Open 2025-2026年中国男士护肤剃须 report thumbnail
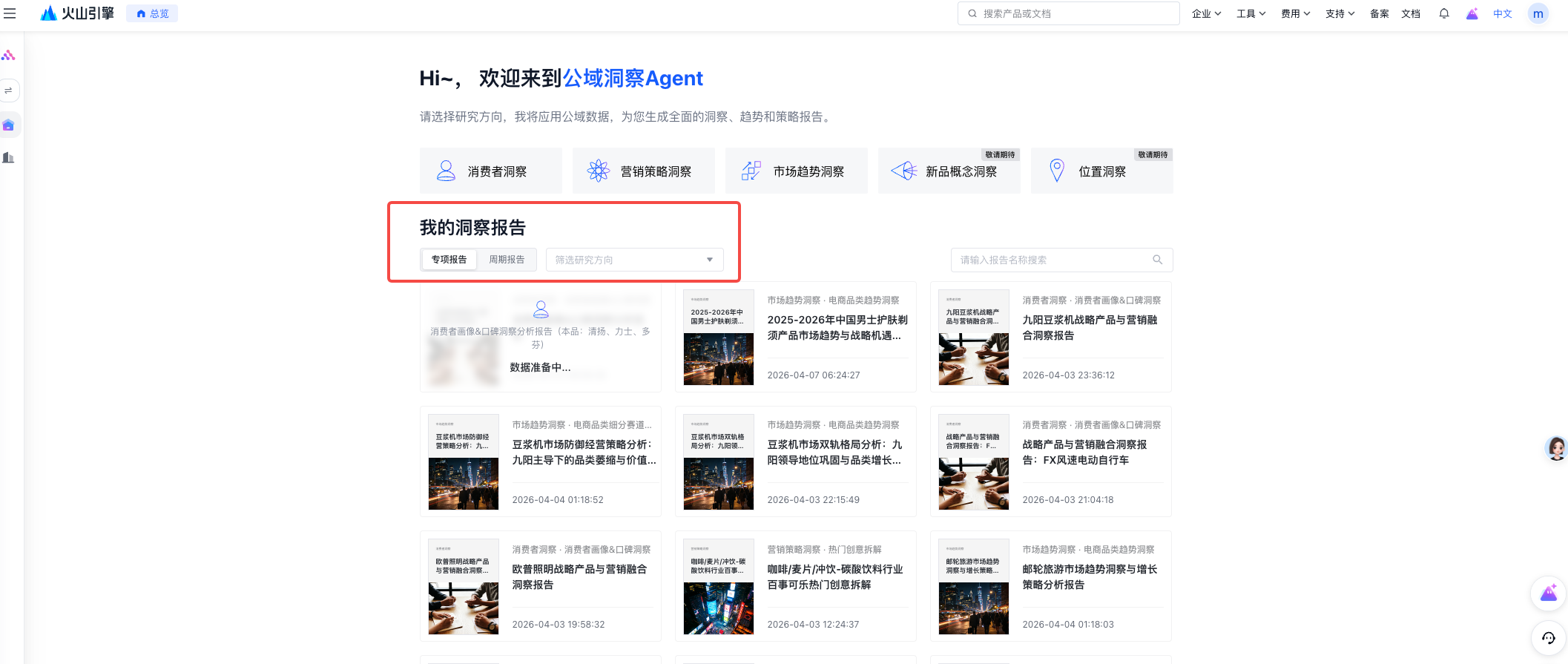The height and width of the screenshot is (664, 1568). [719, 338]
